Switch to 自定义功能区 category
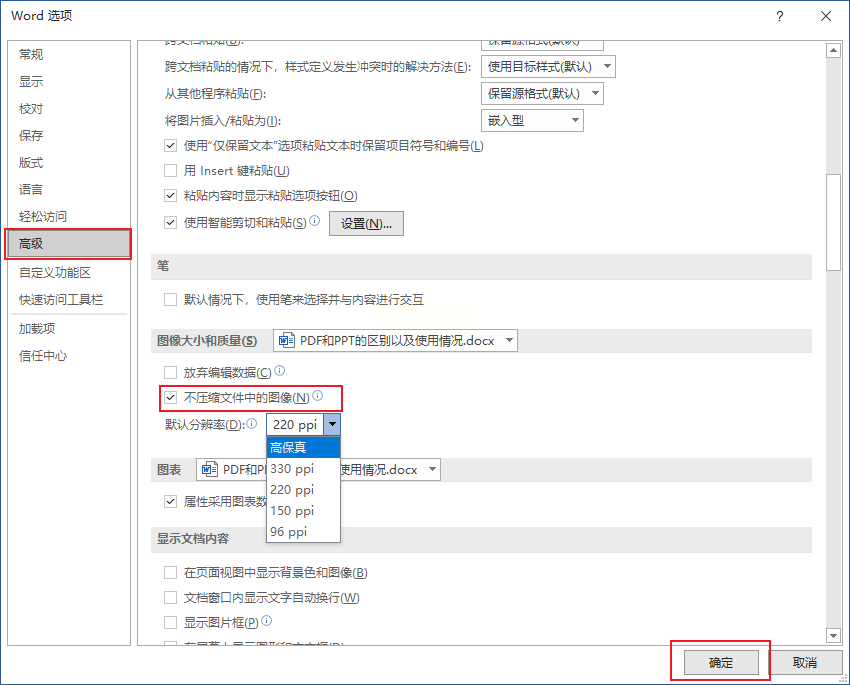The width and height of the screenshot is (850, 685). point(69,273)
